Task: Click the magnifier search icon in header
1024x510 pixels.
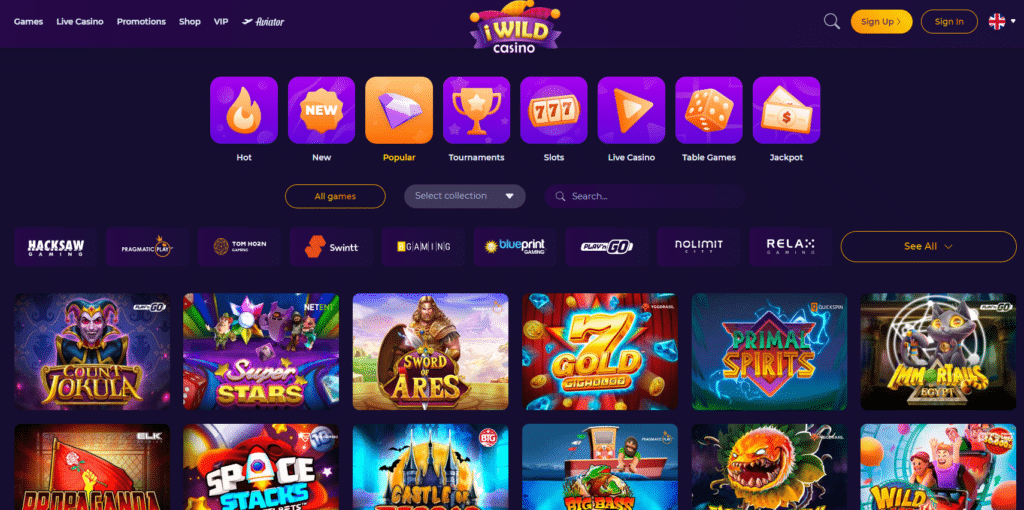Action: coord(831,22)
